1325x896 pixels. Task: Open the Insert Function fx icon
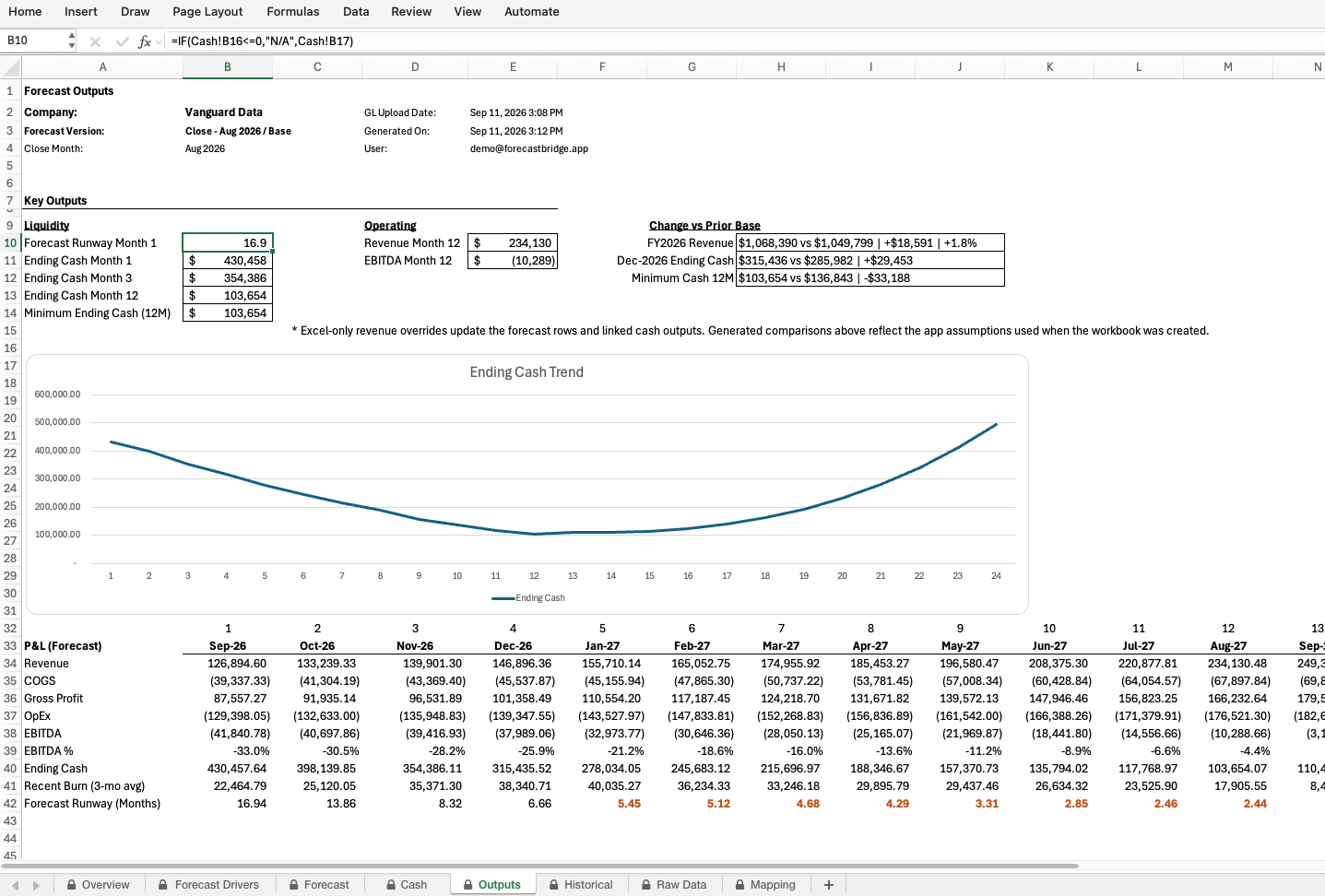click(x=144, y=41)
